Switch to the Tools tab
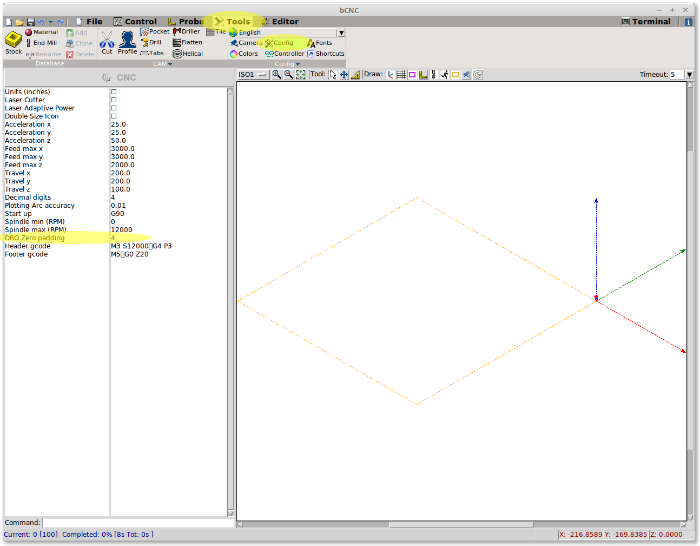This screenshot has width=700, height=546. 232,21
